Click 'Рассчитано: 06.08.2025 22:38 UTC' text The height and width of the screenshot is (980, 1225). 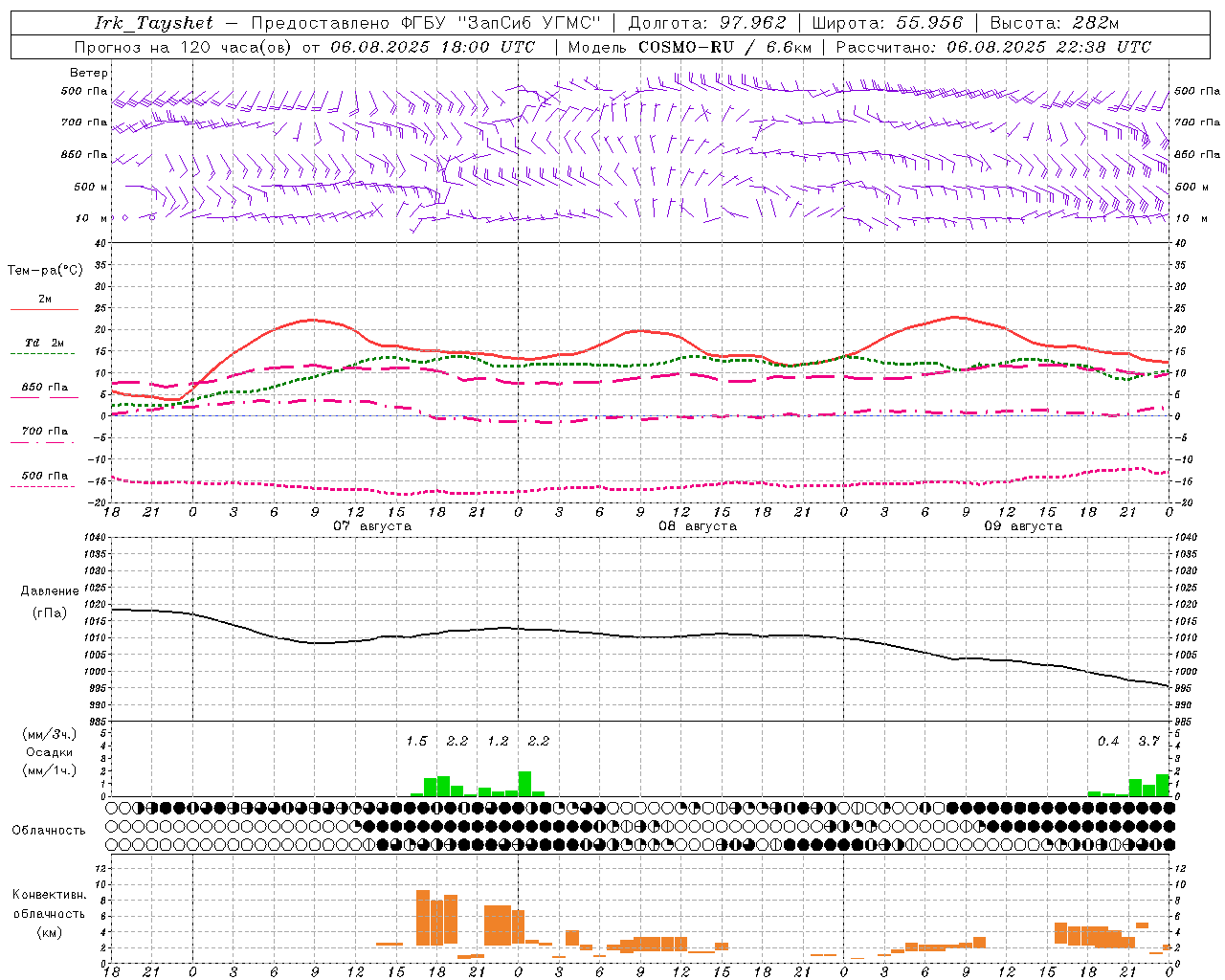pos(993,47)
